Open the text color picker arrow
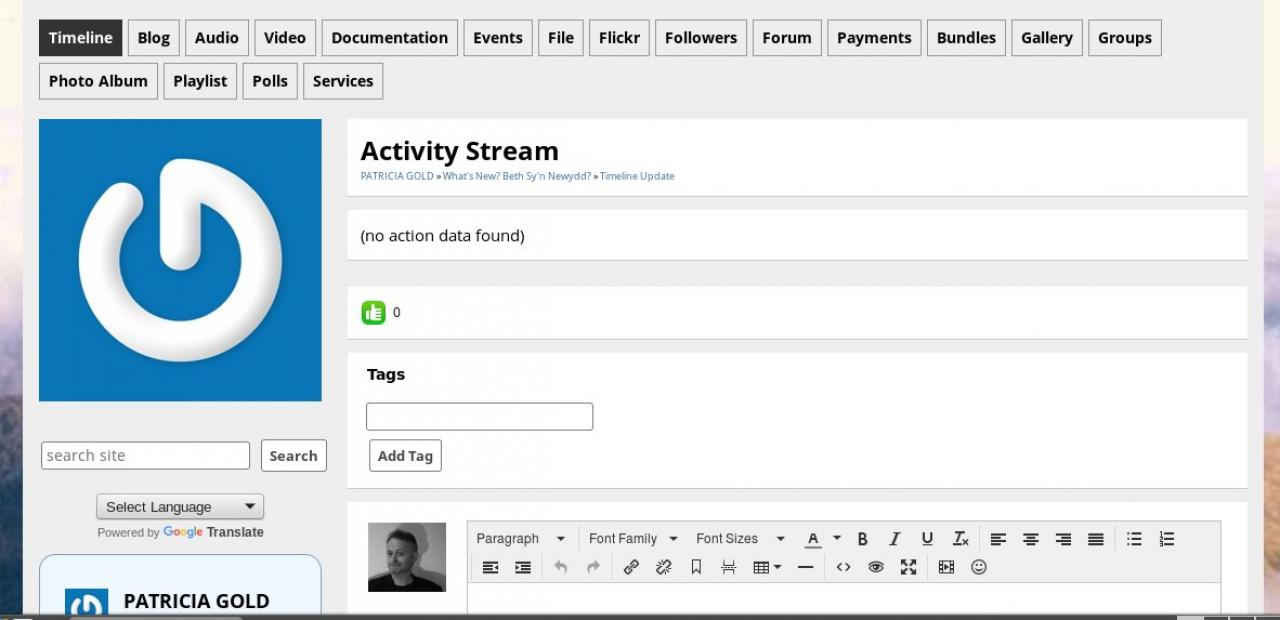Screen dimensions: 1280x620 pyautogui.click(x=837, y=539)
